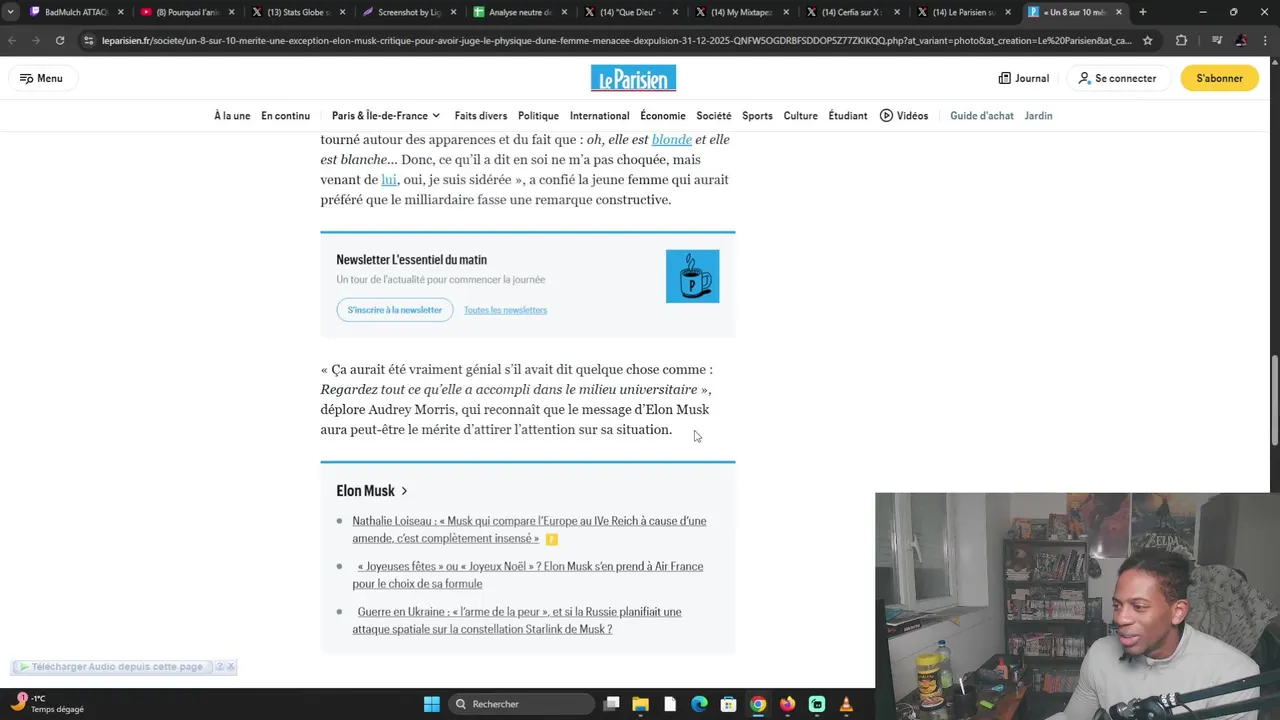Open Toutes les newsletters link
This screenshot has height=720, width=1280.
click(505, 310)
